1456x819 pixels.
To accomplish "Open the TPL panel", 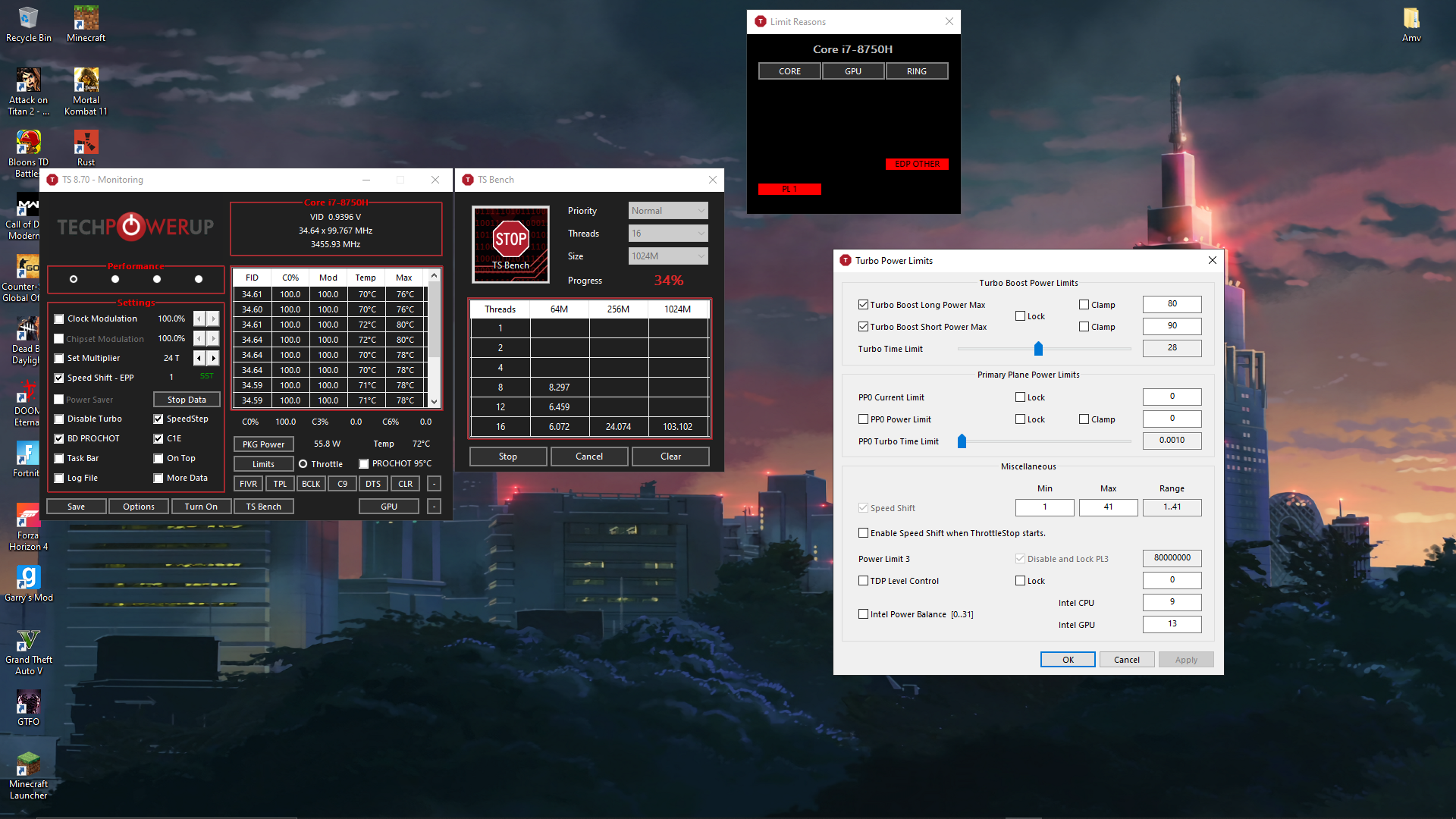I will pos(280,484).
